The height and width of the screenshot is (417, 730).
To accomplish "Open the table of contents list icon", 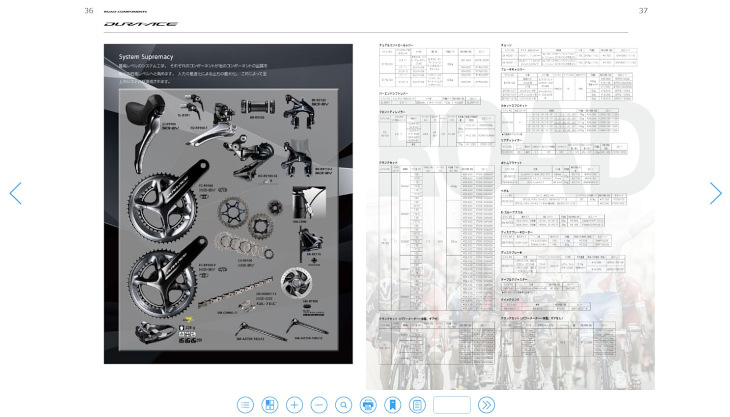I will [x=245, y=405].
